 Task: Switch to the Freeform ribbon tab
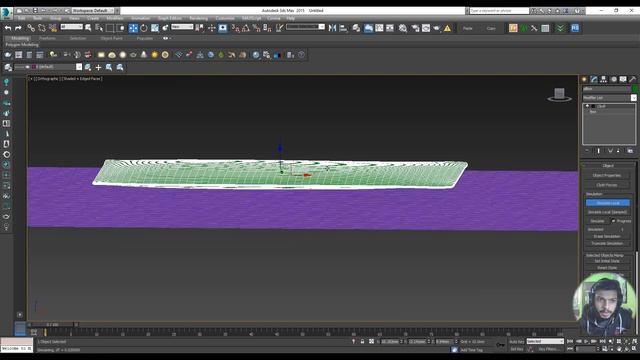[47, 38]
